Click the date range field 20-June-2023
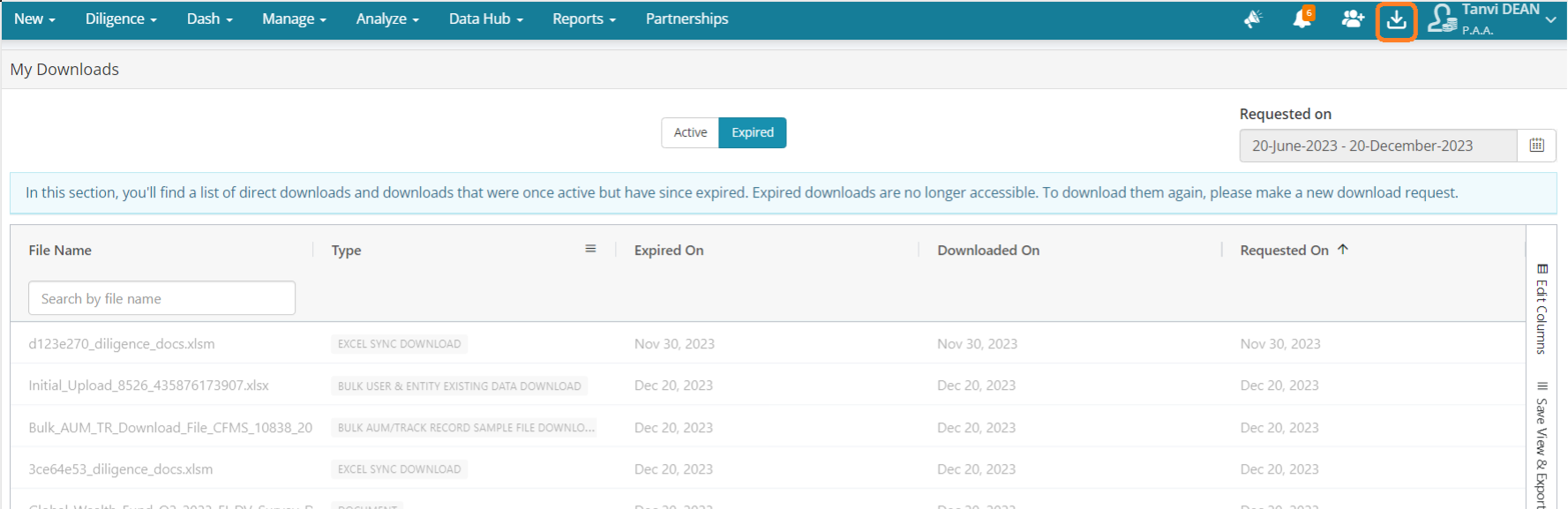The height and width of the screenshot is (509, 1568). [1378, 146]
